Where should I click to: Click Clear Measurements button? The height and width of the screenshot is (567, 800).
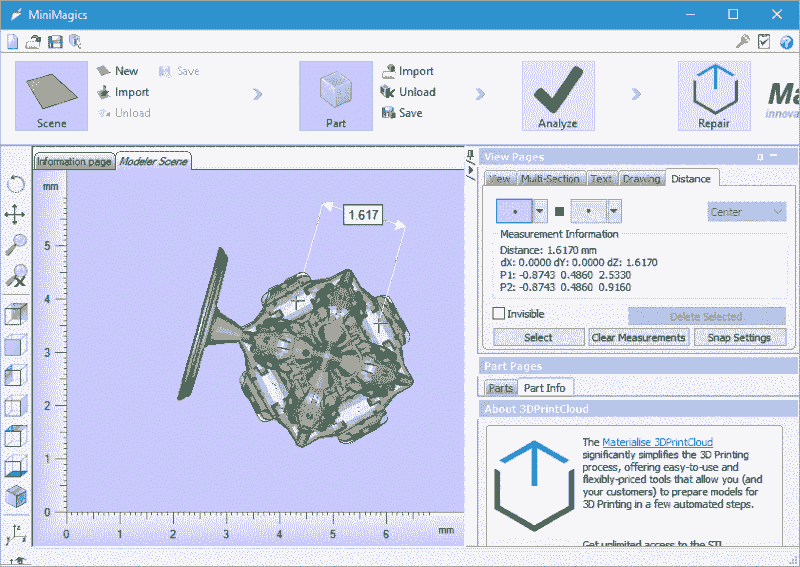click(638, 337)
